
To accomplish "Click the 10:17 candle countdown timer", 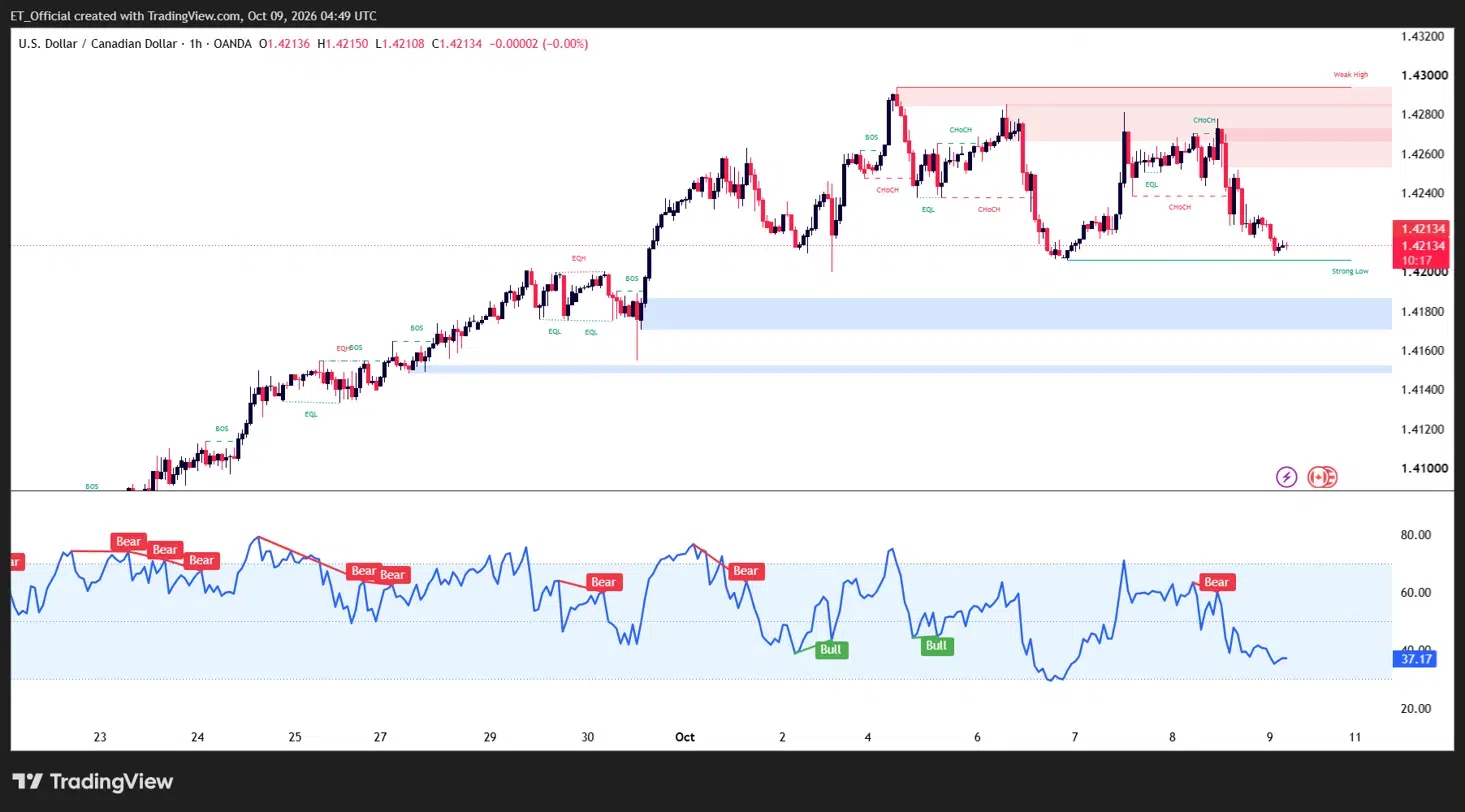I will point(1417,260).
